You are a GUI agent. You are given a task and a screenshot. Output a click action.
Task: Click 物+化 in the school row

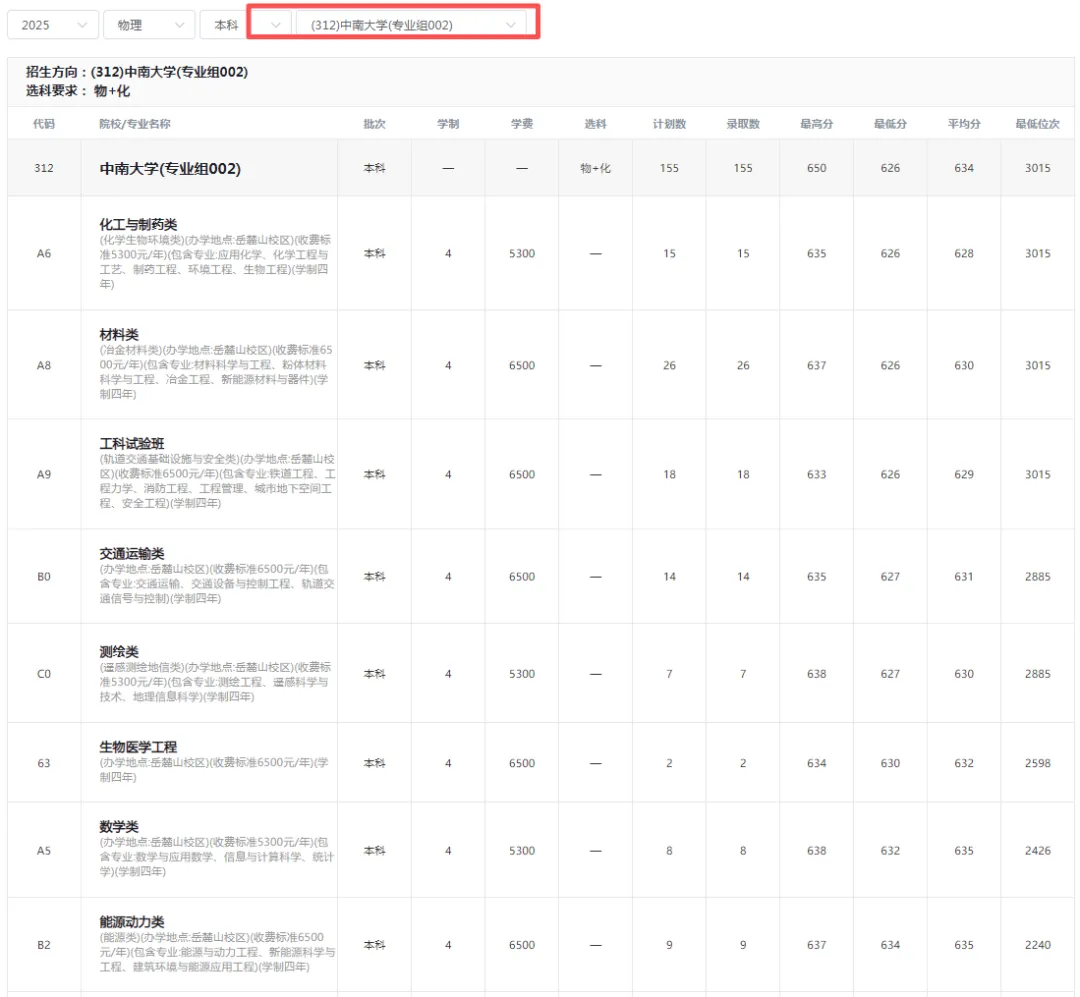tap(596, 168)
